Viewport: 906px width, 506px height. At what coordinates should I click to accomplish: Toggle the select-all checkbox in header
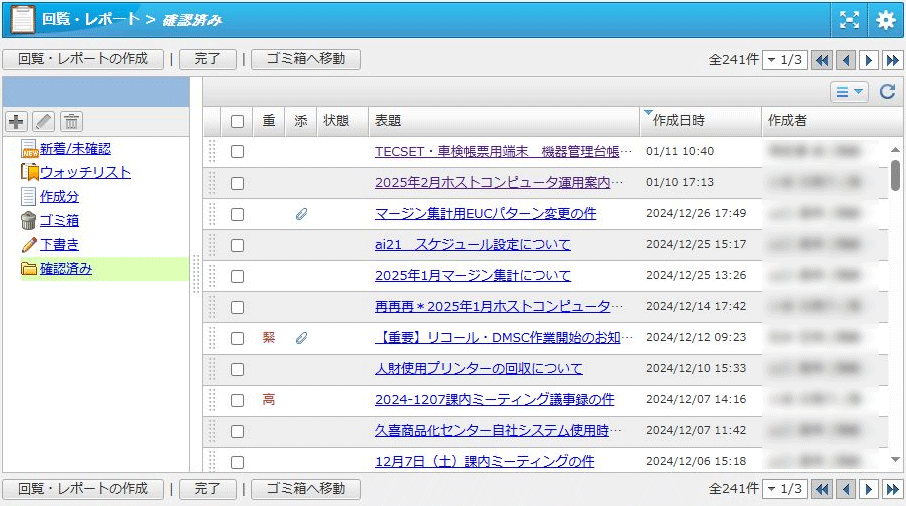point(237,121)
